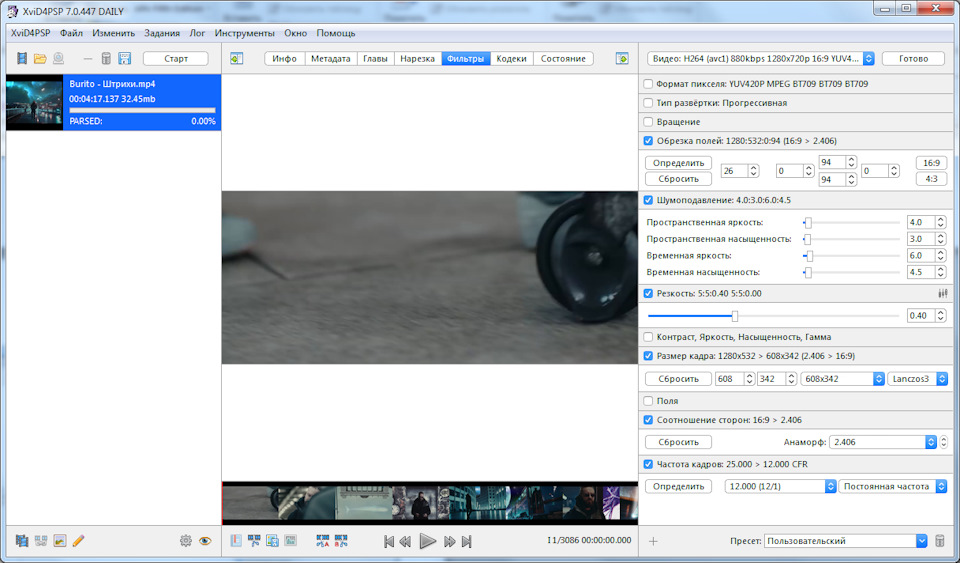Screen dimensions: 960x563
Task: Open the Инструменты menu
Action: point(246,33)
